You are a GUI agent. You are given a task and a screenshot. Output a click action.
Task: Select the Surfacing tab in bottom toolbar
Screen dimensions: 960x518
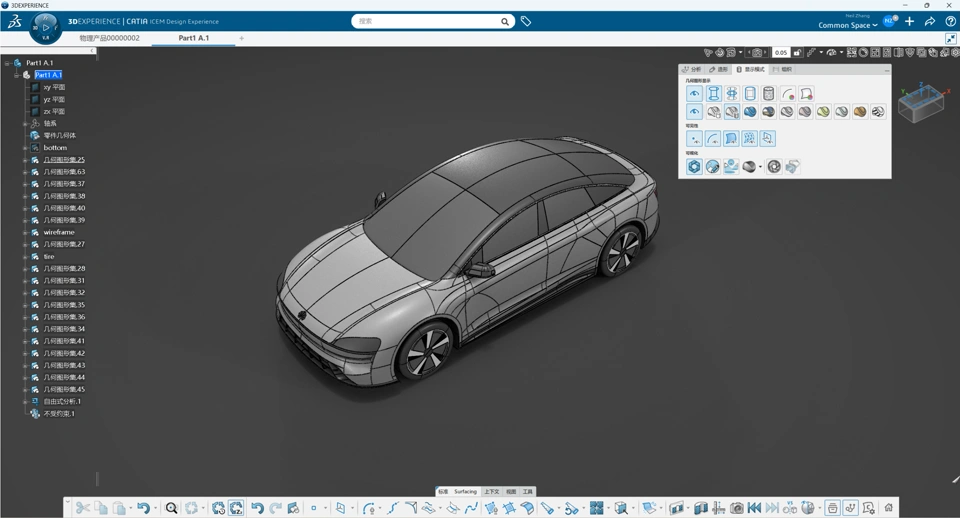tap(465, 492)
